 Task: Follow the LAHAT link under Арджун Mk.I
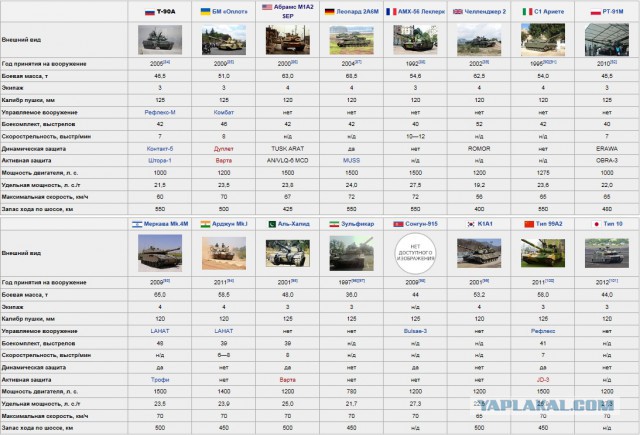pyautogui.click(x=224, y=331)
